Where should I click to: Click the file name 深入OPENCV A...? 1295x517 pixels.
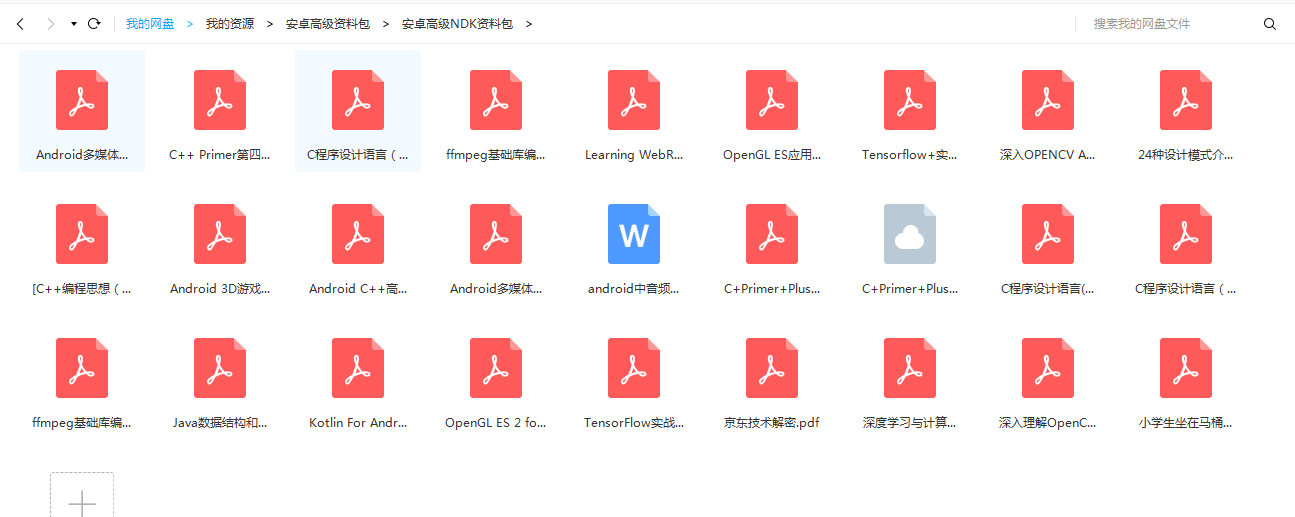pos(1048,155)
